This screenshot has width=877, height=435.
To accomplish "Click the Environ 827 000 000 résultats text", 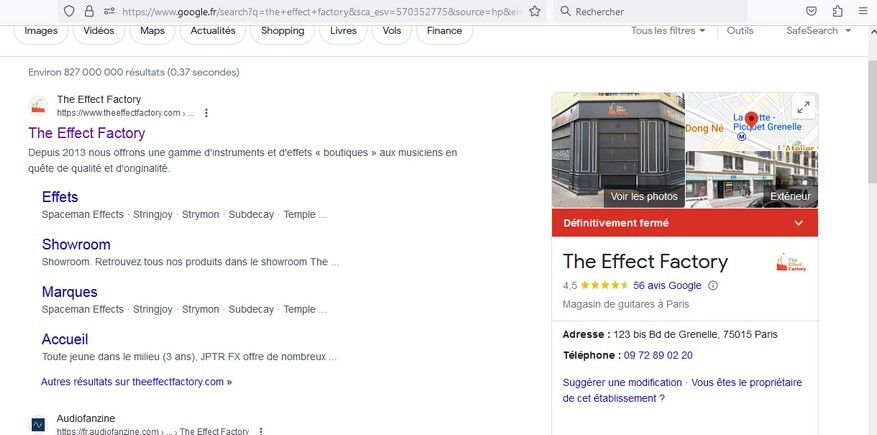I will click(134, 72).
